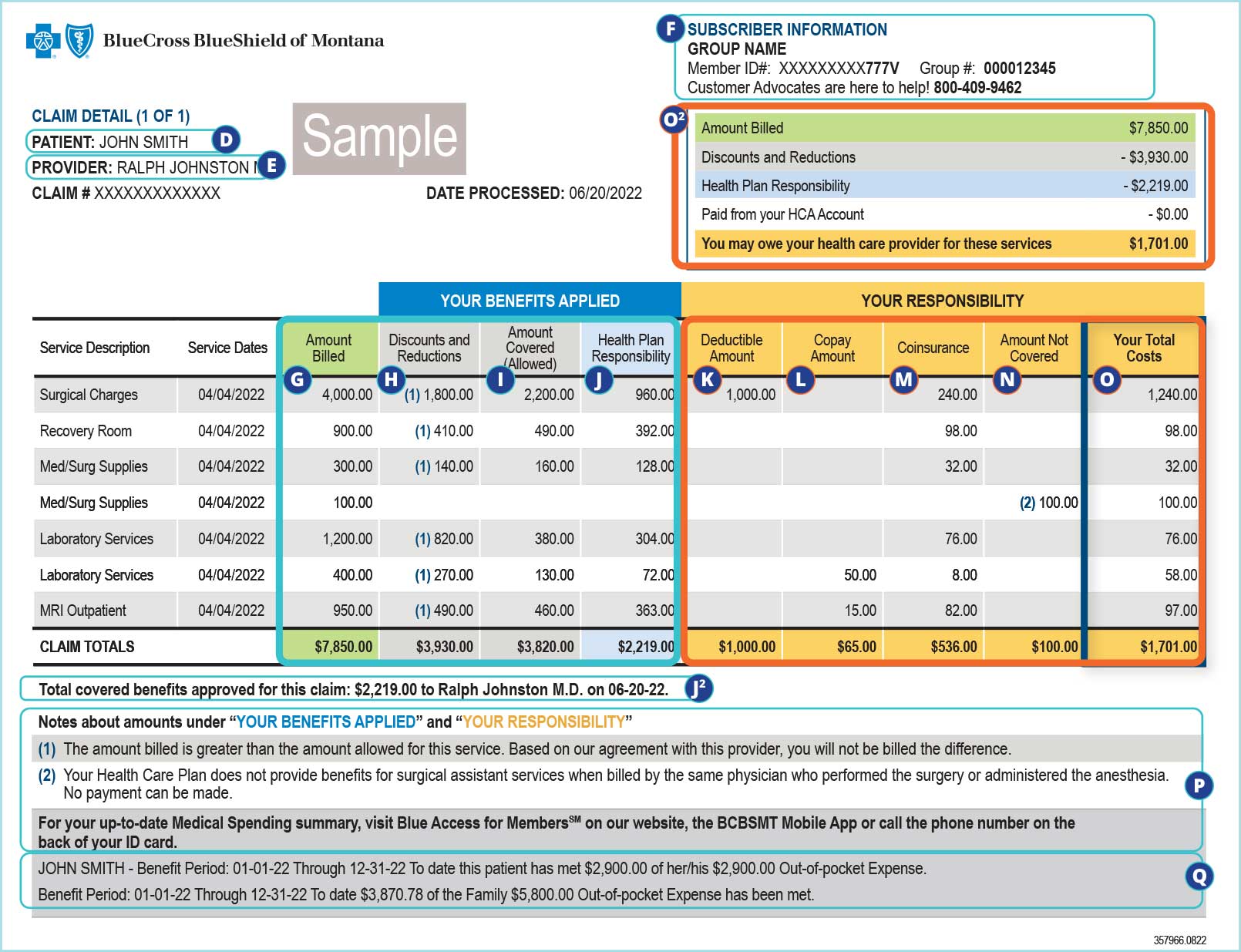Click the G marker under Amount Billed

tap(298, 379)
